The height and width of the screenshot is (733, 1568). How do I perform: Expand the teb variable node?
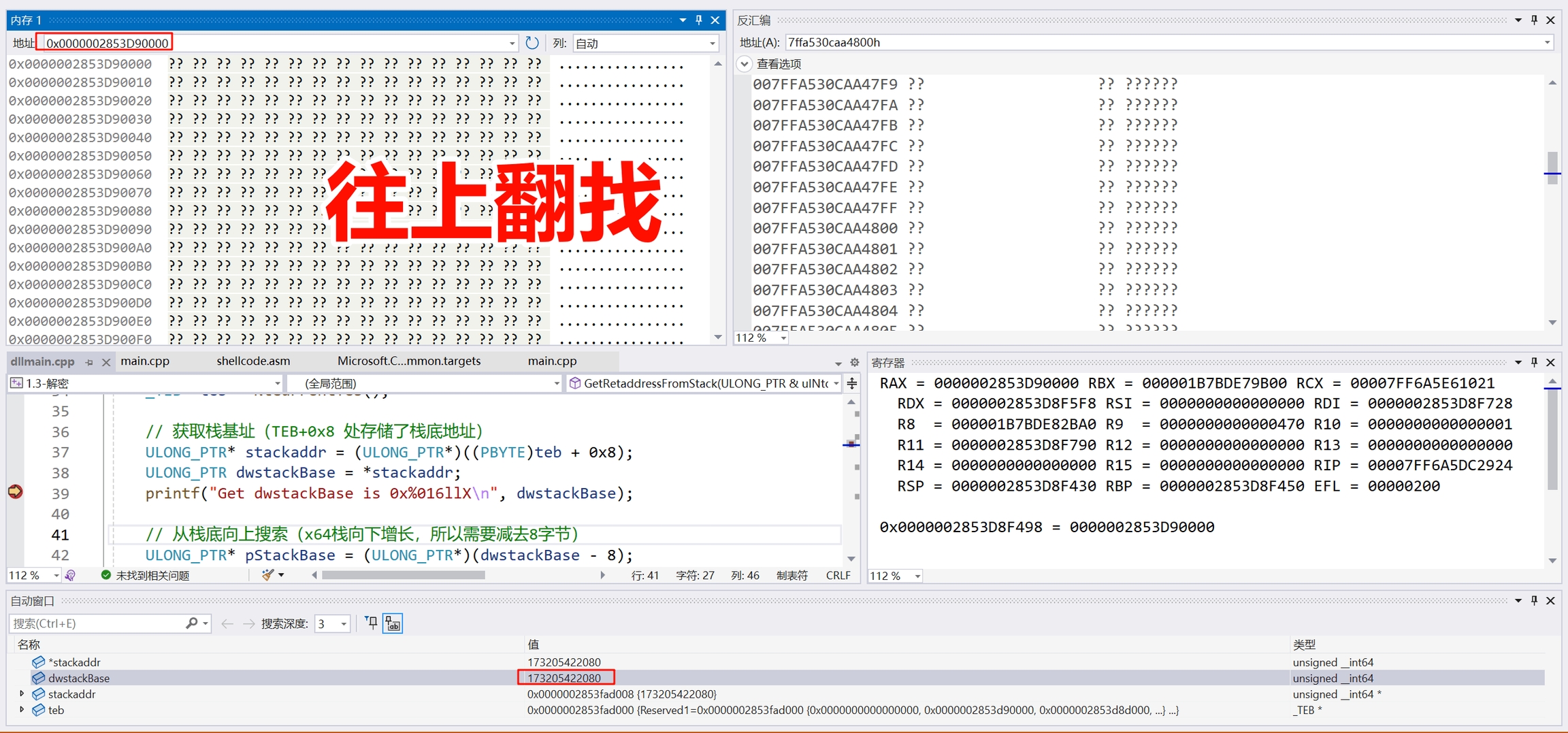coord(22,710)
